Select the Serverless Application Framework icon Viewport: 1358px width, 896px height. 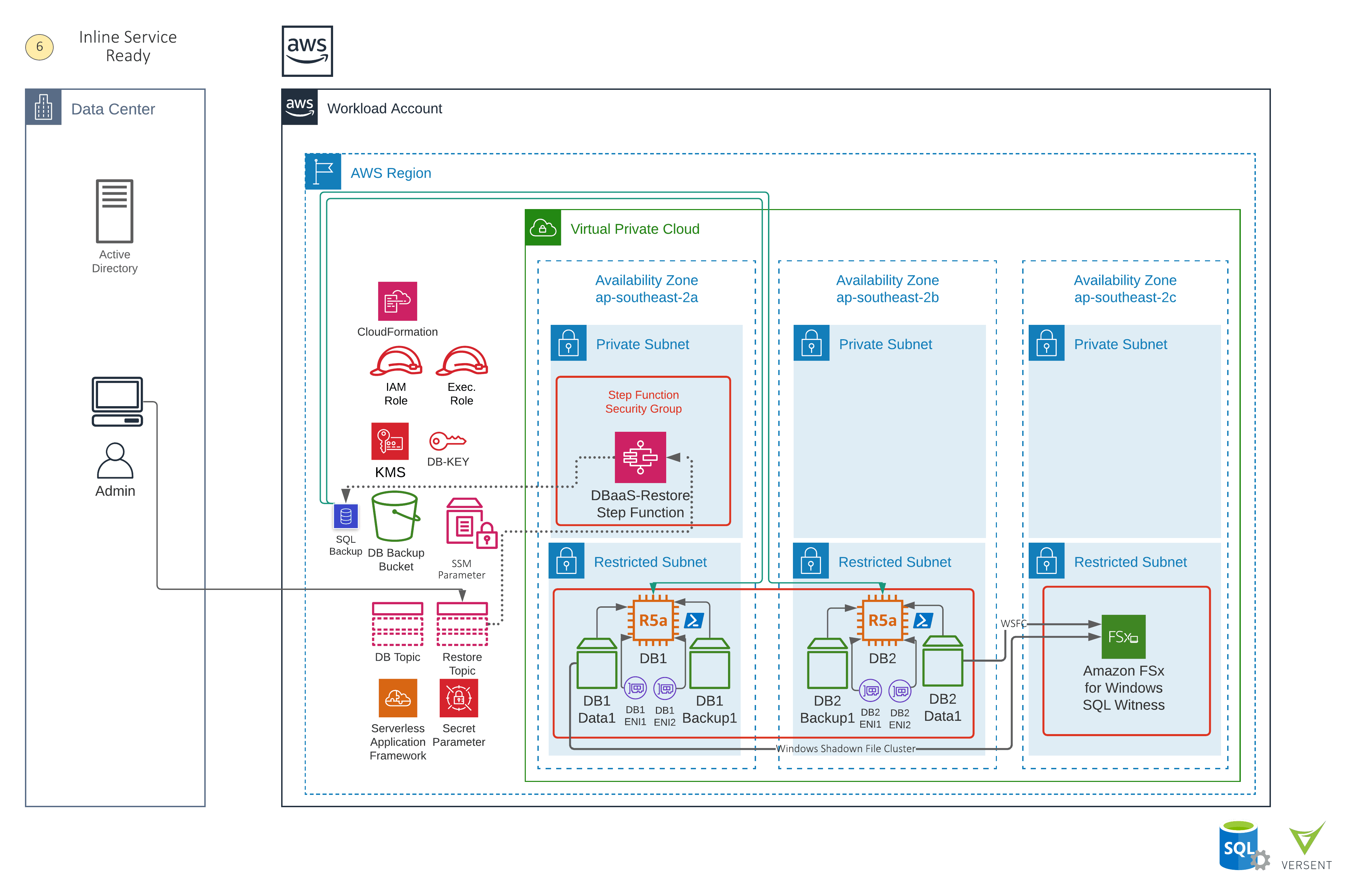[398, 698]
